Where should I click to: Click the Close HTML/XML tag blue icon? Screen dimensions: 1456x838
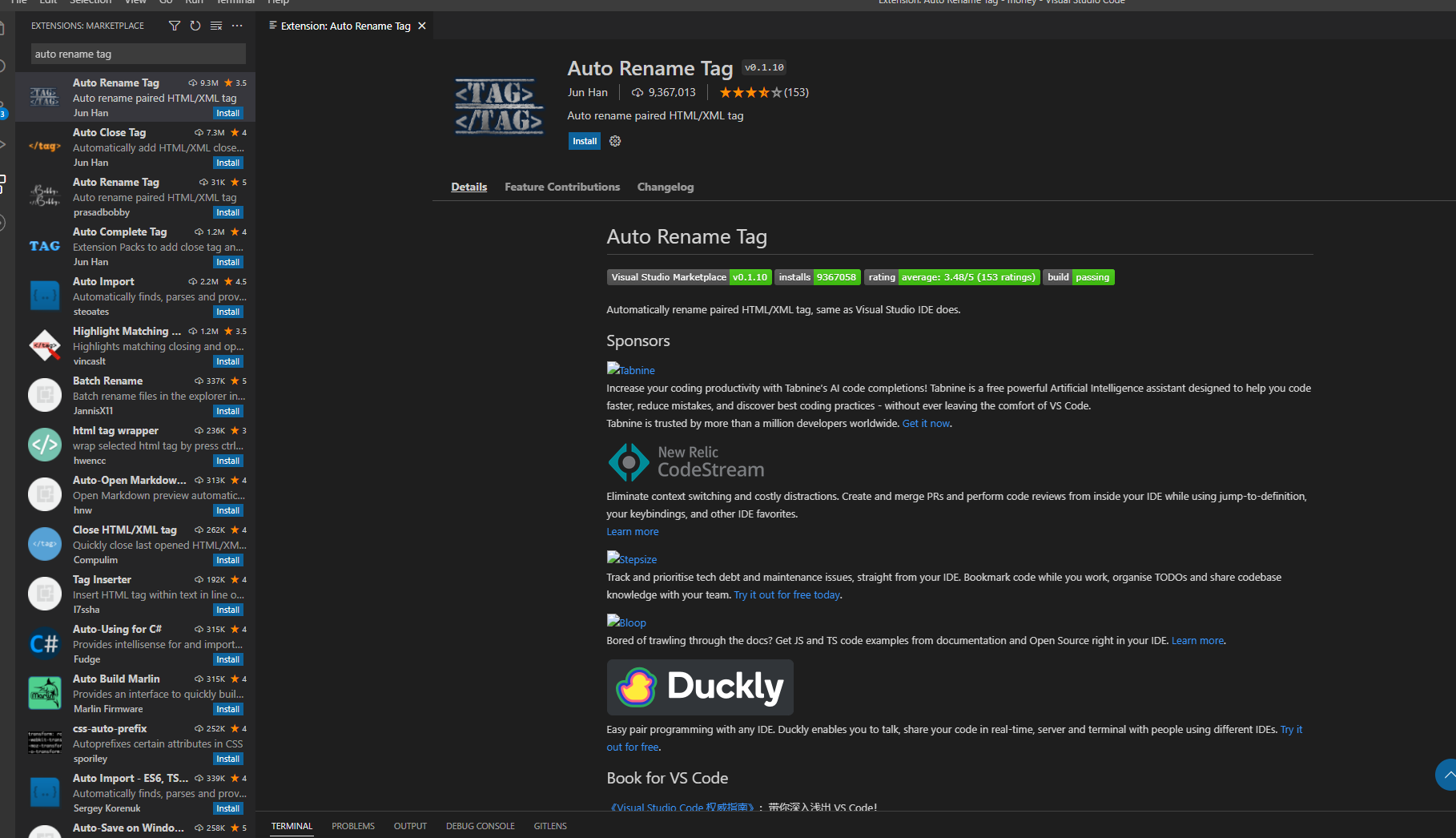click(x=45, y=544)
